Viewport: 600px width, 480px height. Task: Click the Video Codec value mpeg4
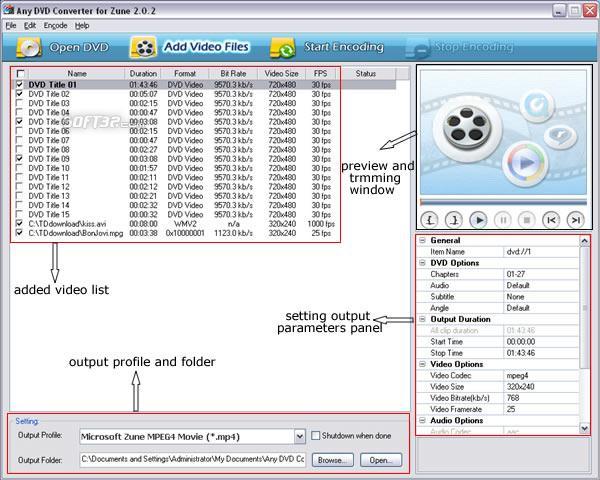(541, 376)
